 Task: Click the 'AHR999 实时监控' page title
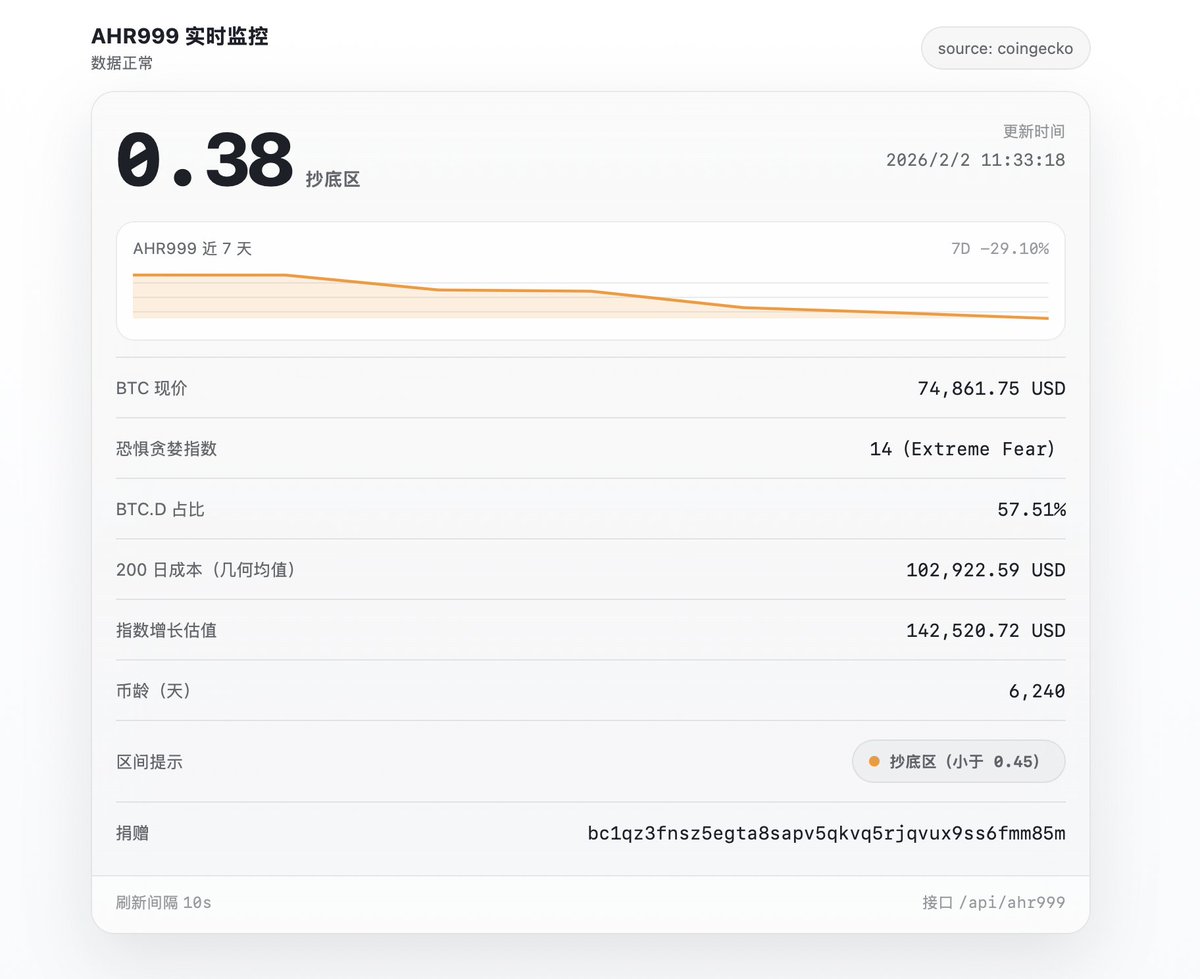[x=179, y=37]
